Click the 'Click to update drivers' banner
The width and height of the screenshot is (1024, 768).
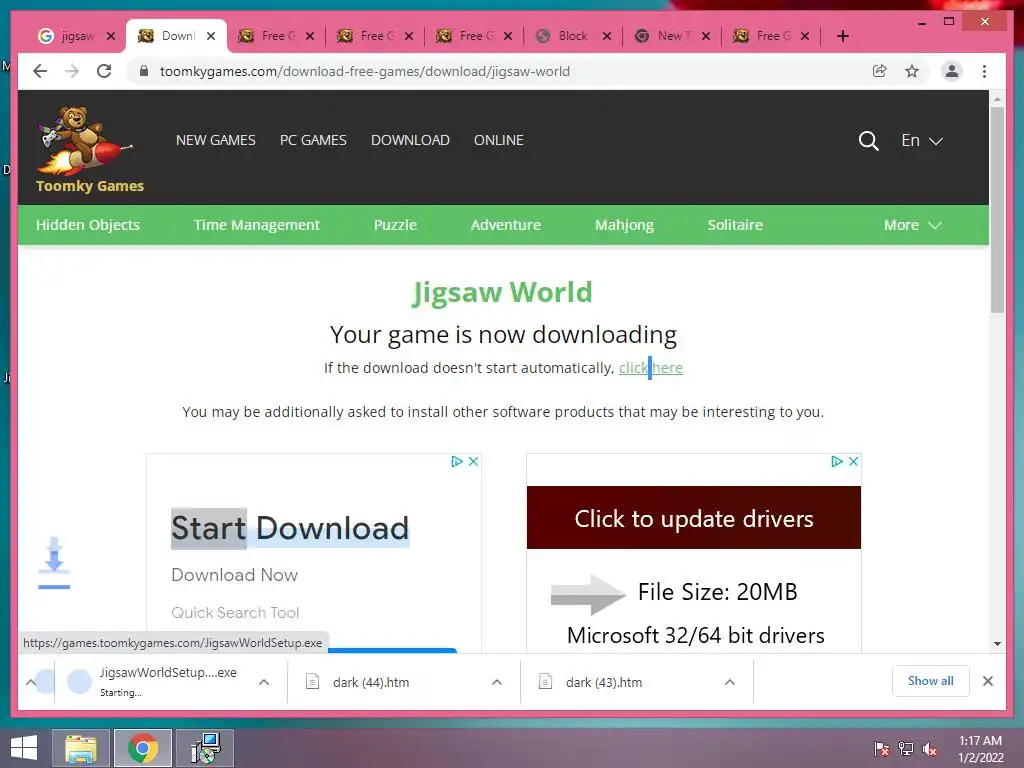694,518
